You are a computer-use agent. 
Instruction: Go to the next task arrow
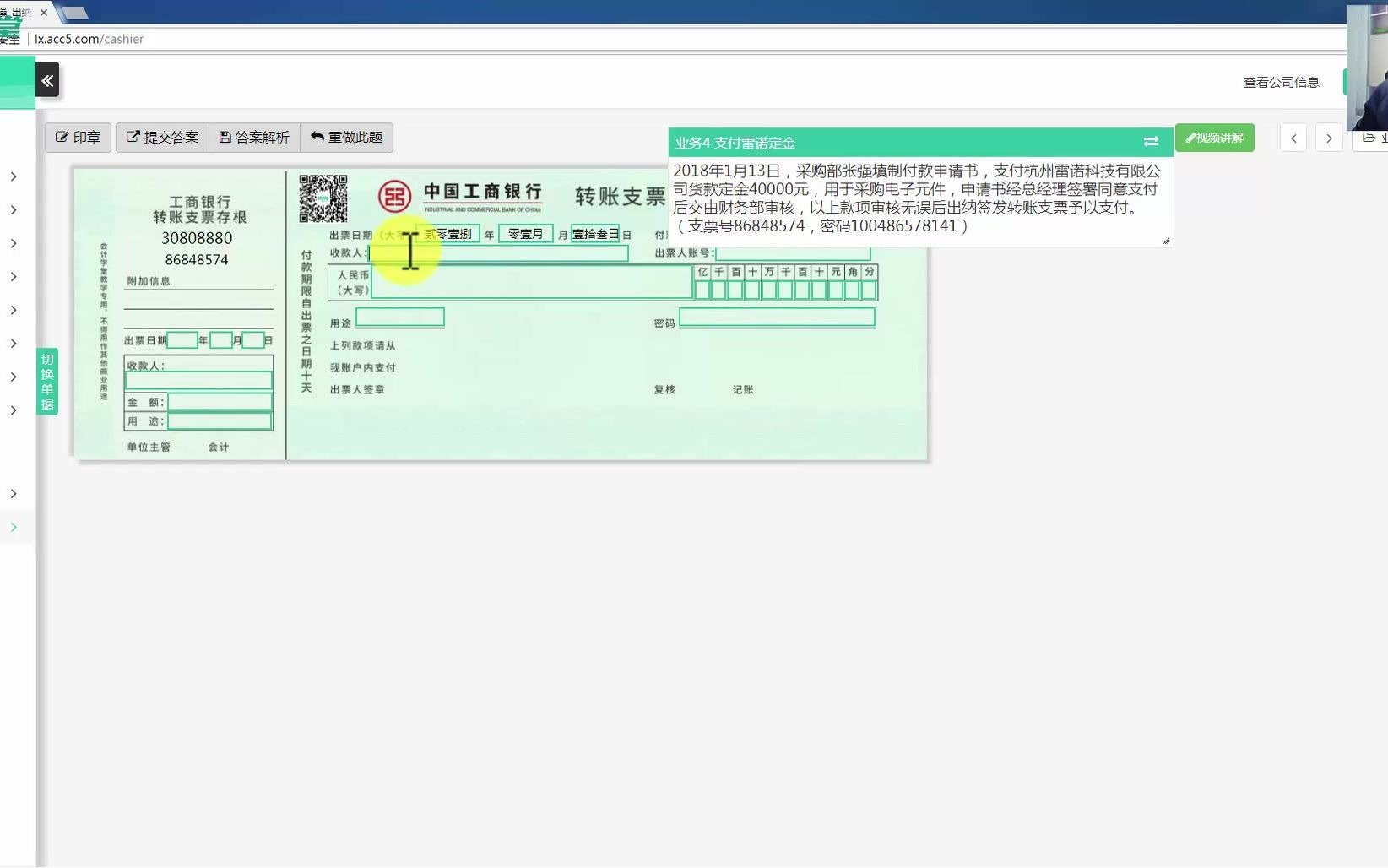pos(1329,138)
